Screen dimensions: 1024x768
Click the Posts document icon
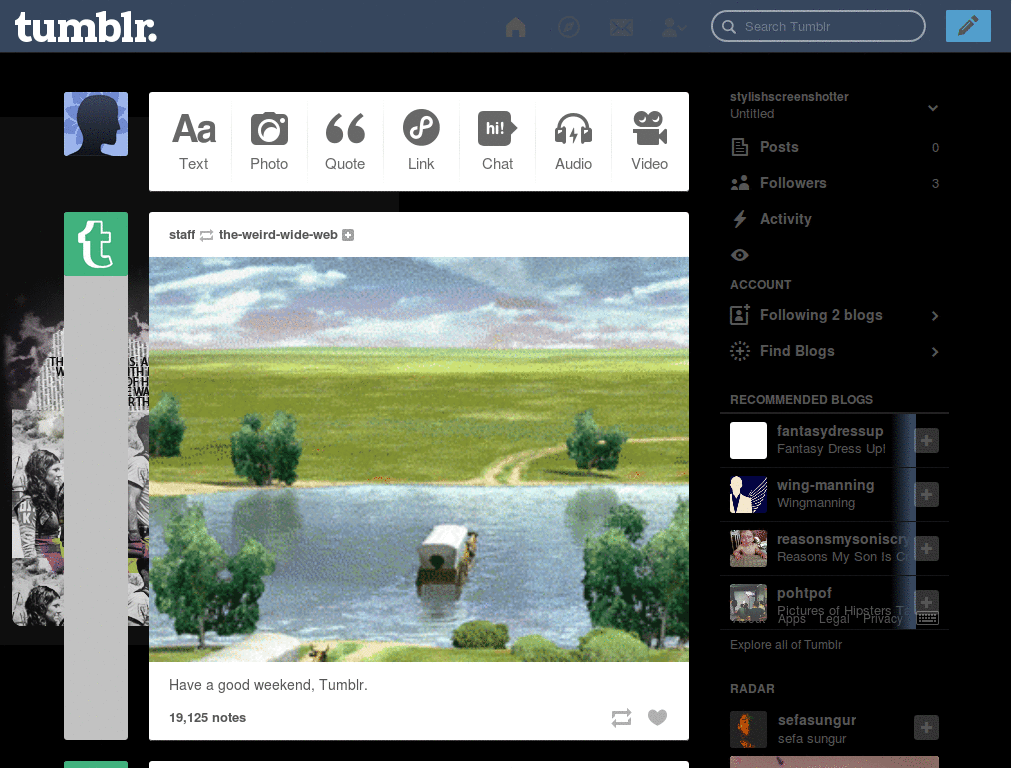point(740,147)
